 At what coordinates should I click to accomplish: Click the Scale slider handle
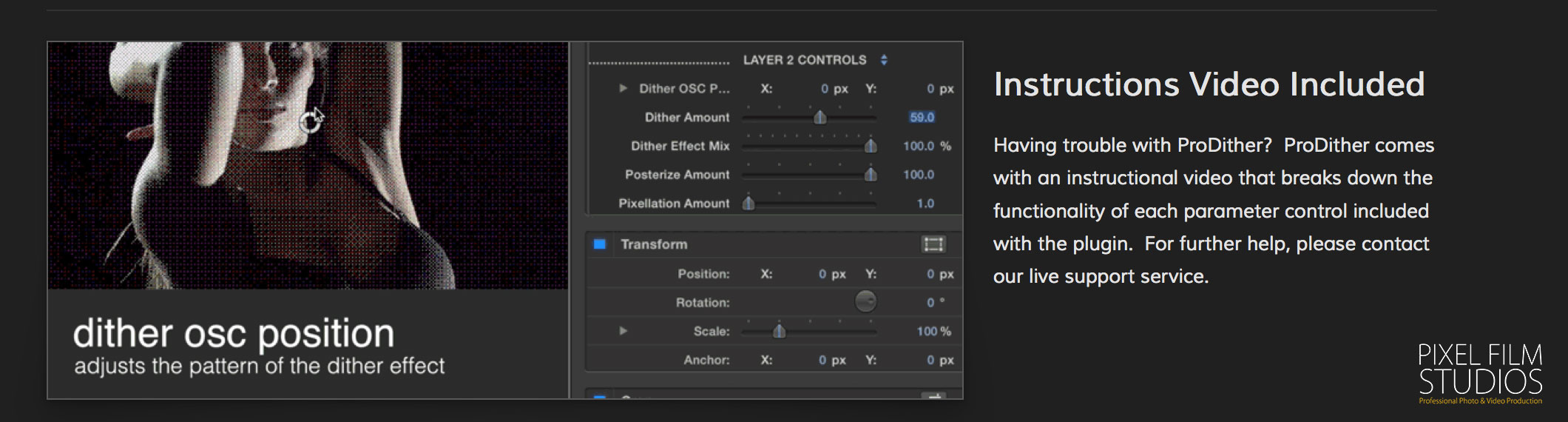tap(779, 331)
